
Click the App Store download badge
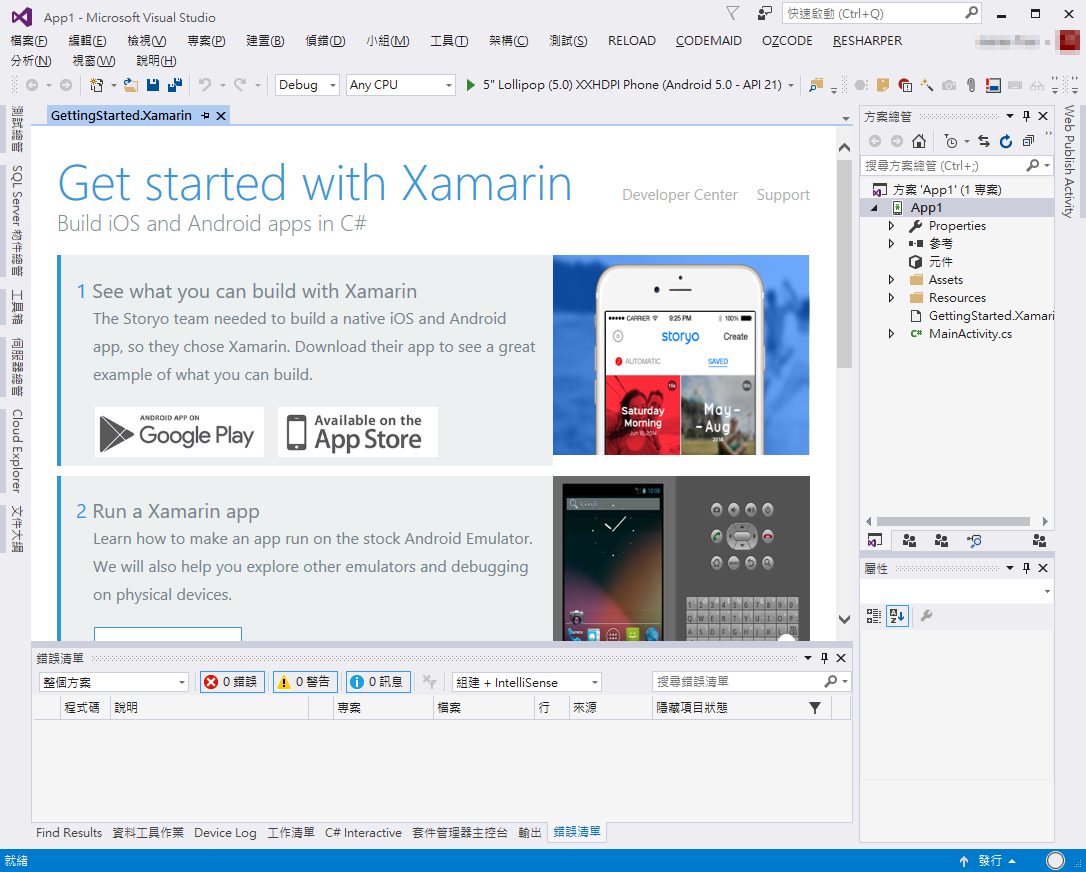tap(357, 432)
